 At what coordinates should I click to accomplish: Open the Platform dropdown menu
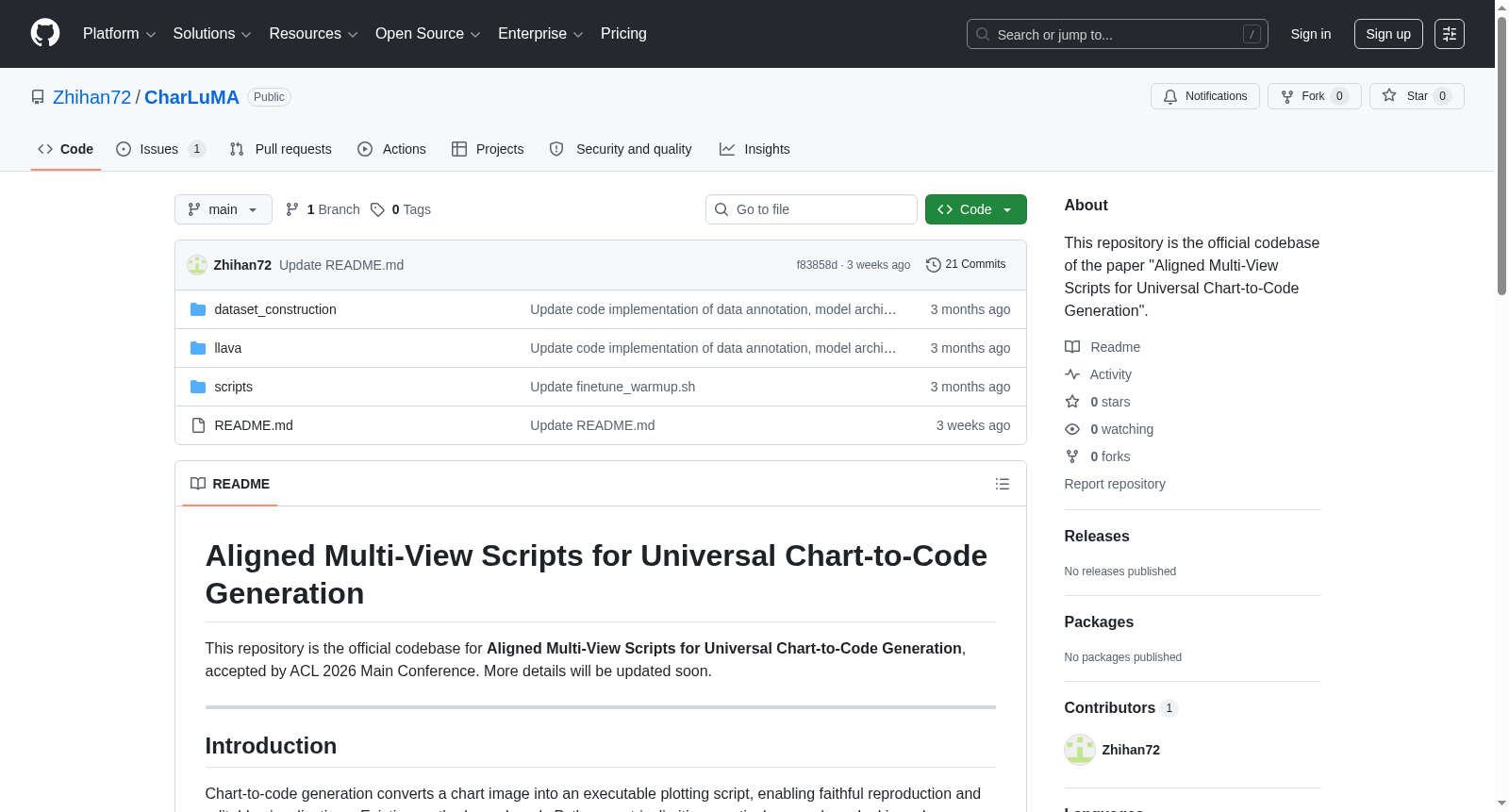pyautogui.click(x=120, y=34)
